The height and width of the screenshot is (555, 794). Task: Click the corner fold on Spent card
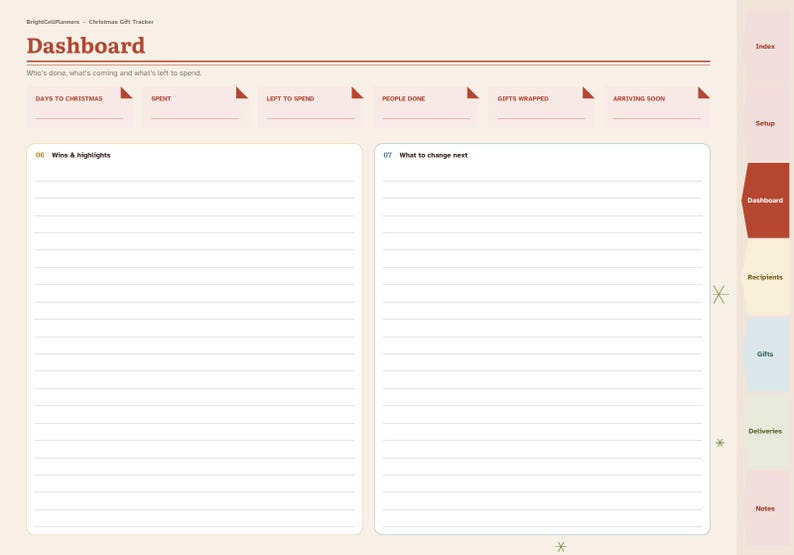(241, 94)
